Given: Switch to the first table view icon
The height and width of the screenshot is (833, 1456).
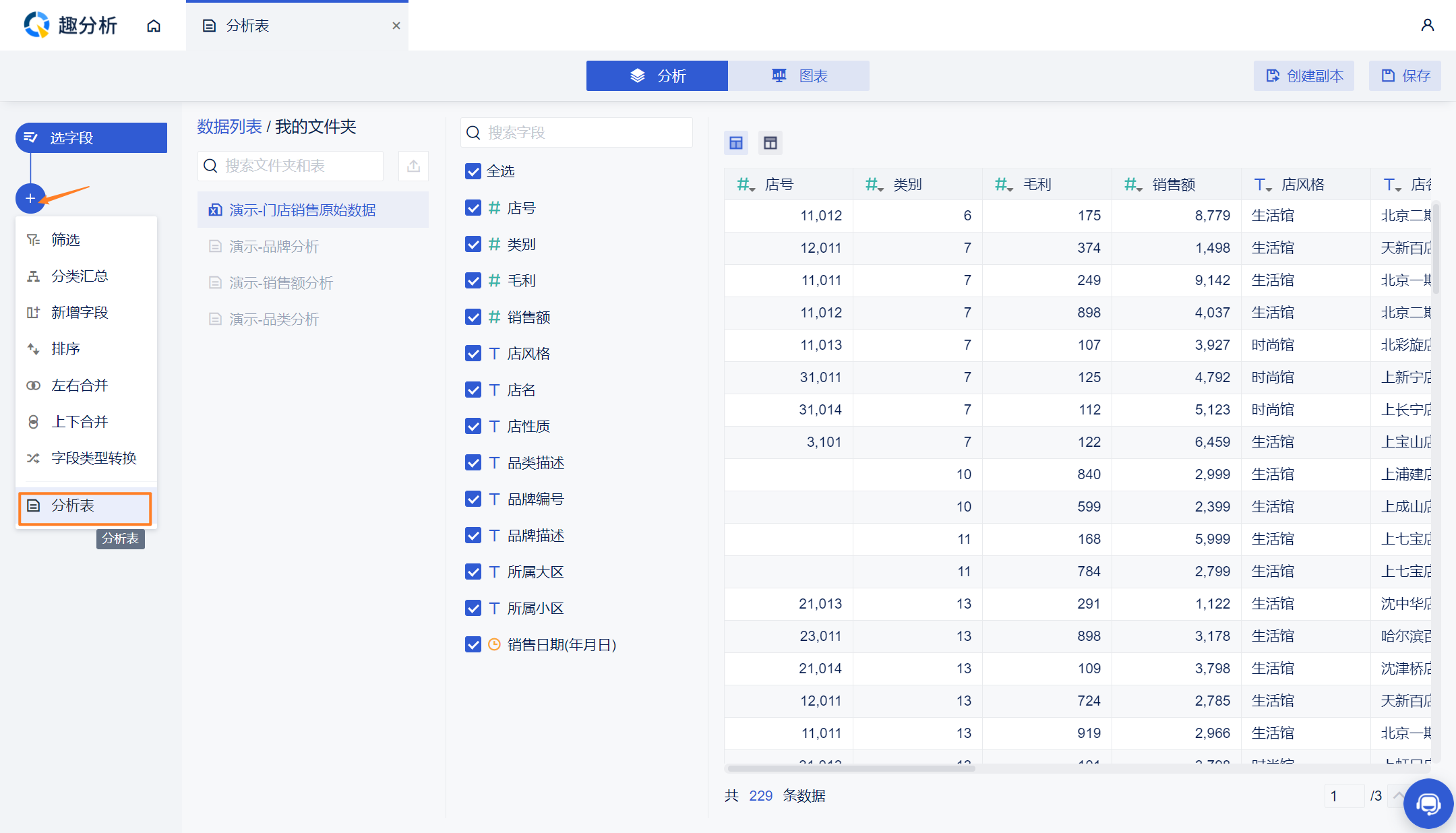Looking at the screenshot, I should 736,143.
